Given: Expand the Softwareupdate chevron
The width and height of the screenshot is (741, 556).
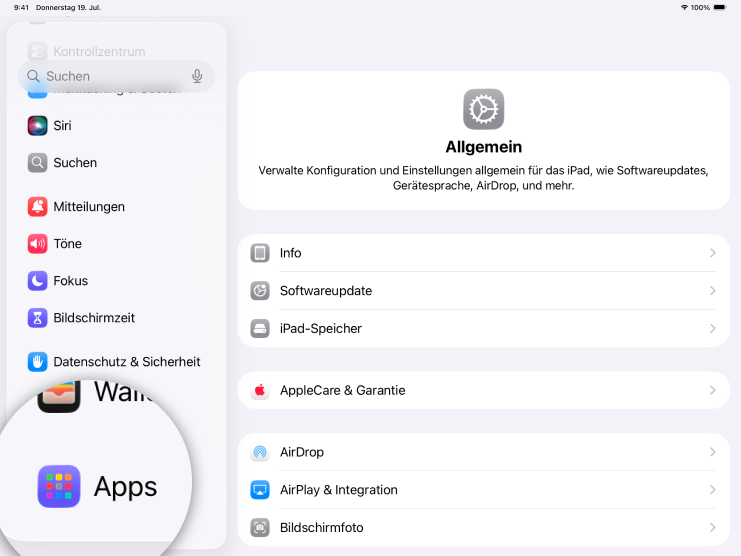Looking at the screenshot, I should [x=712, y=291].
